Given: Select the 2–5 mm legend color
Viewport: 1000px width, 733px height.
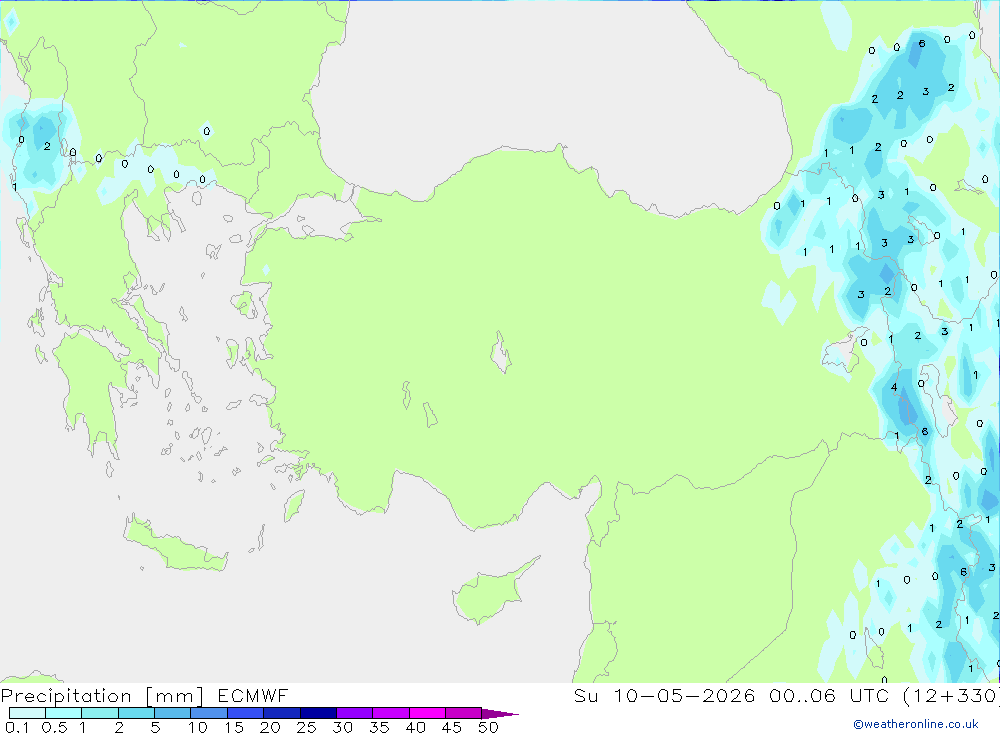Looking at the screenshot, I should pos(136,713).
